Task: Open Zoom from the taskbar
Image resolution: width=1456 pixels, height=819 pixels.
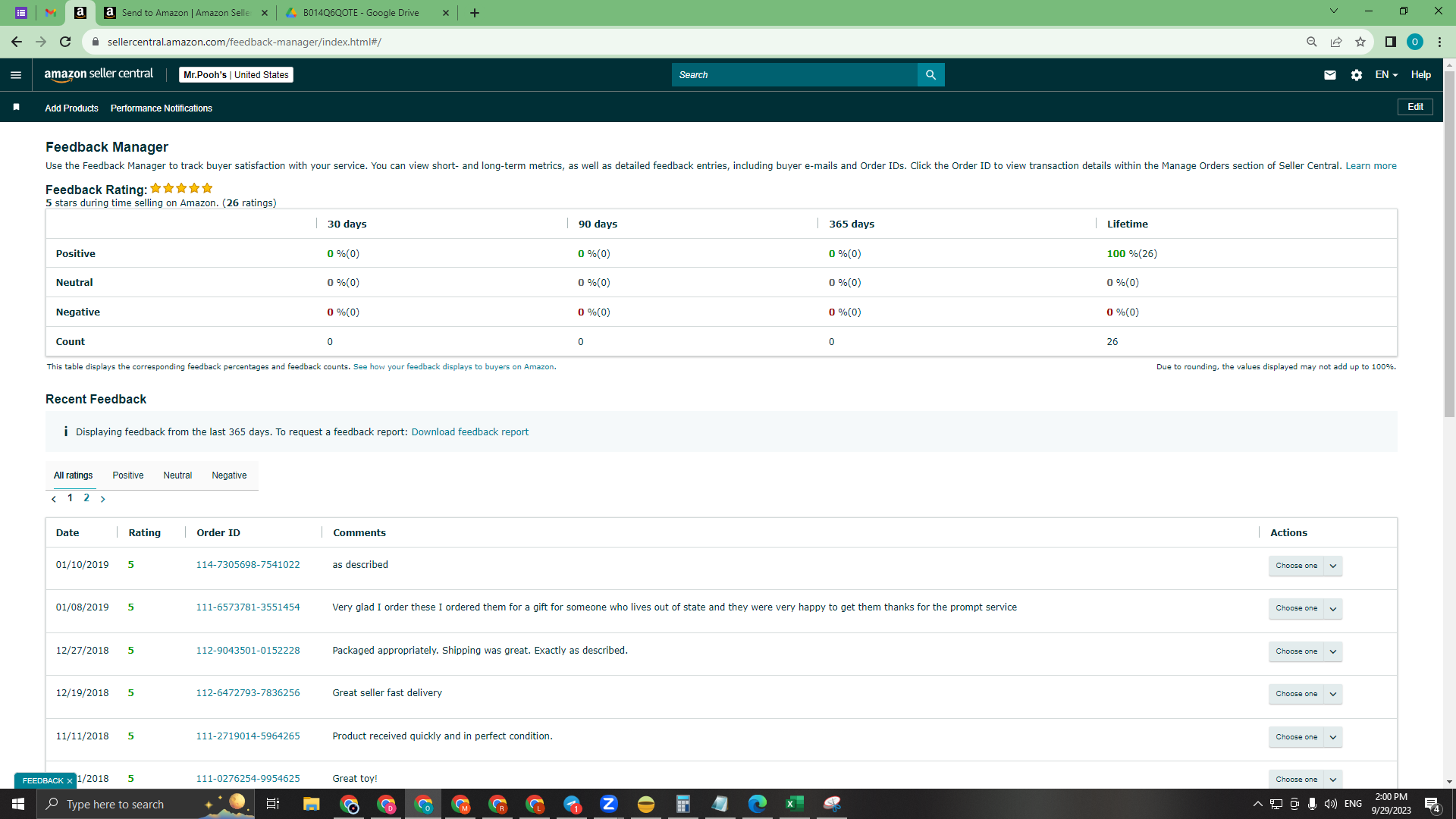Action: (x=609, y=804)
